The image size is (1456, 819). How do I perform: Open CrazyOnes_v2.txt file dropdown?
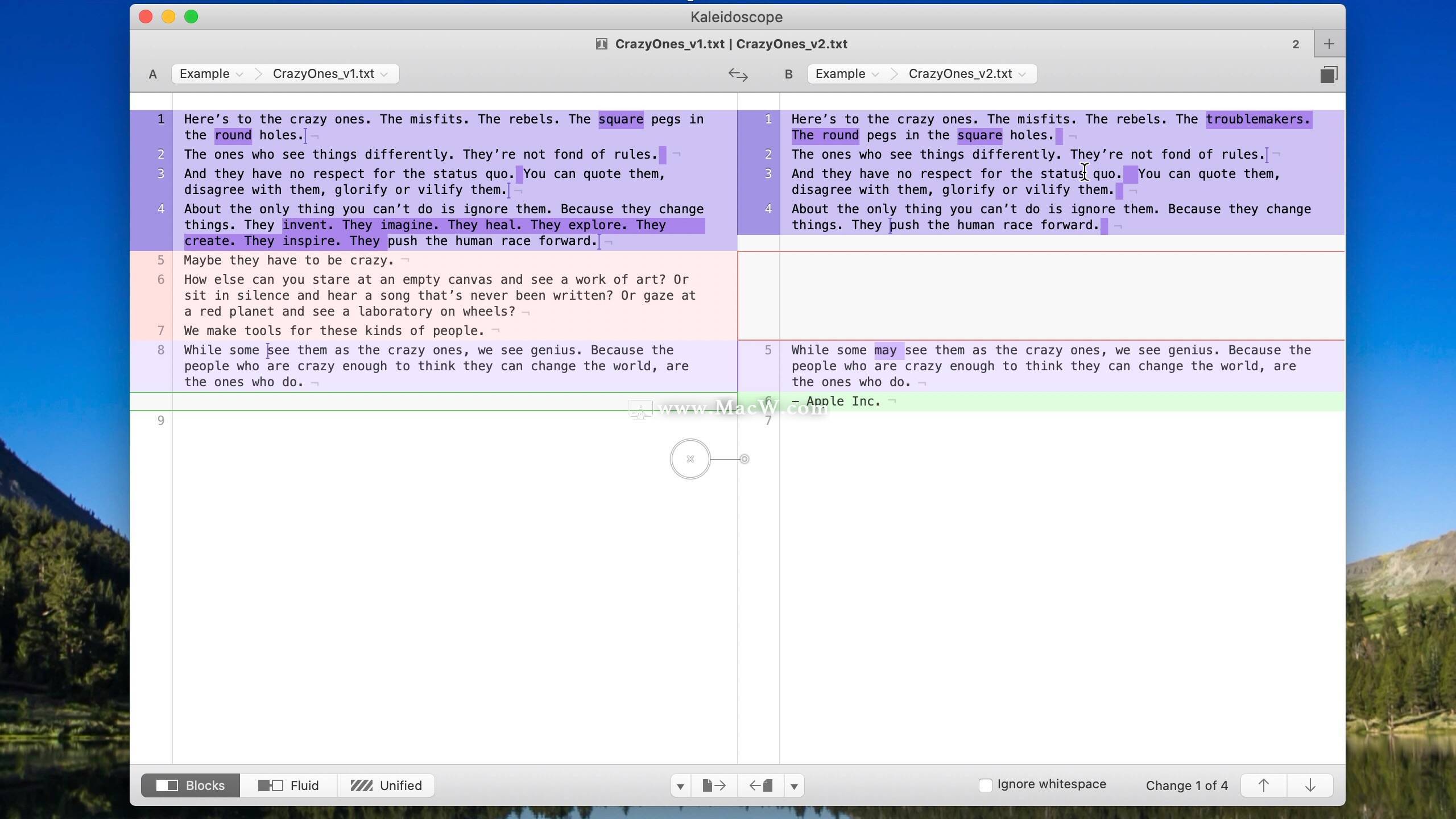[967, 74]
